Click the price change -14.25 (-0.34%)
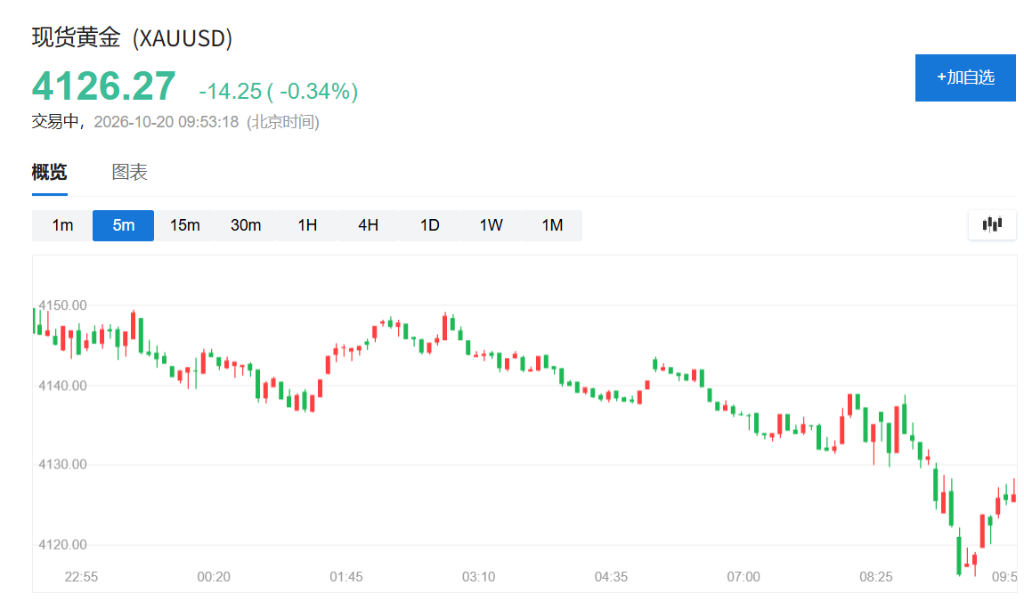Screen dimensions: 1024x601 pyautogui.click(x=278, y=91)
